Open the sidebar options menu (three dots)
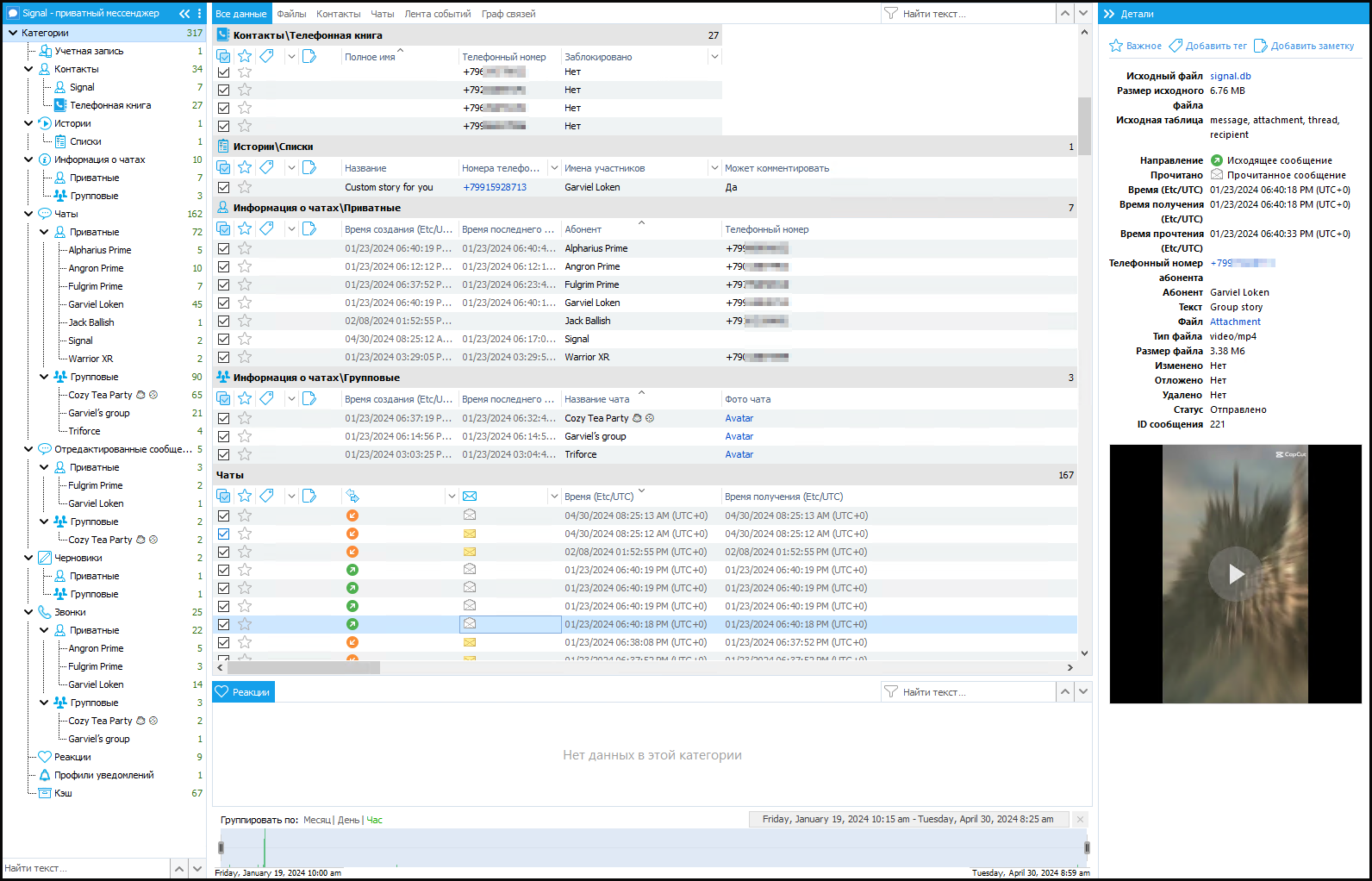 click(199, 13)
